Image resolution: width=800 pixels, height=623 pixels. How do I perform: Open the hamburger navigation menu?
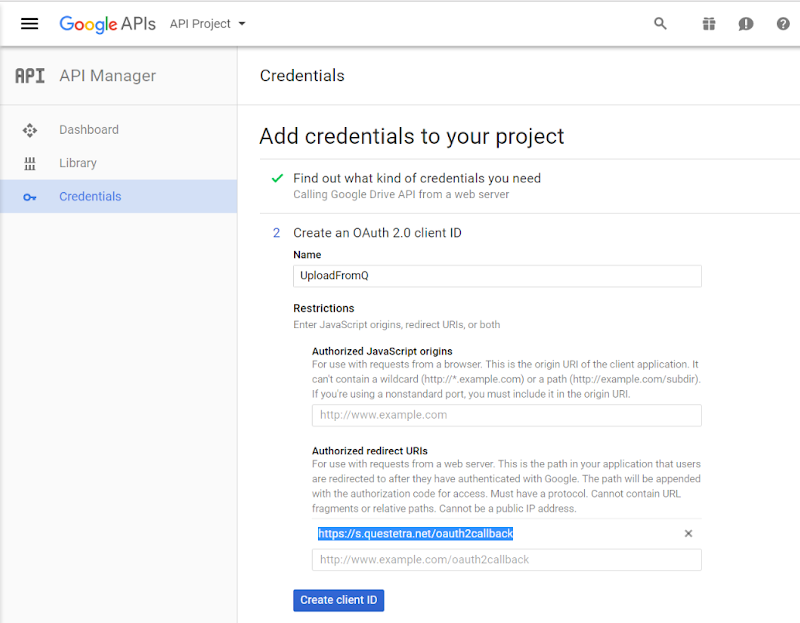[30, 23]
